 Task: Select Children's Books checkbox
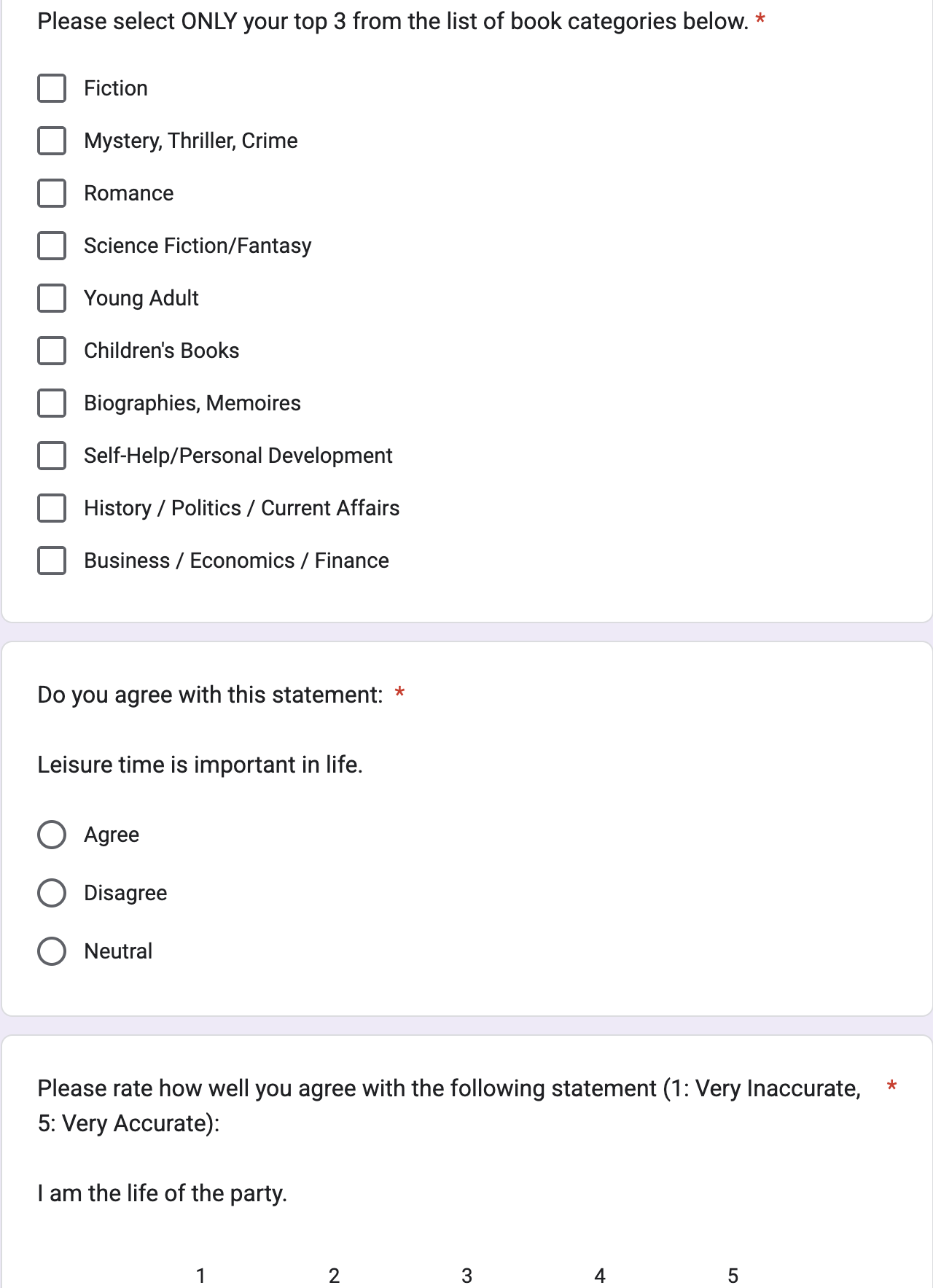(x=52, y=351)
